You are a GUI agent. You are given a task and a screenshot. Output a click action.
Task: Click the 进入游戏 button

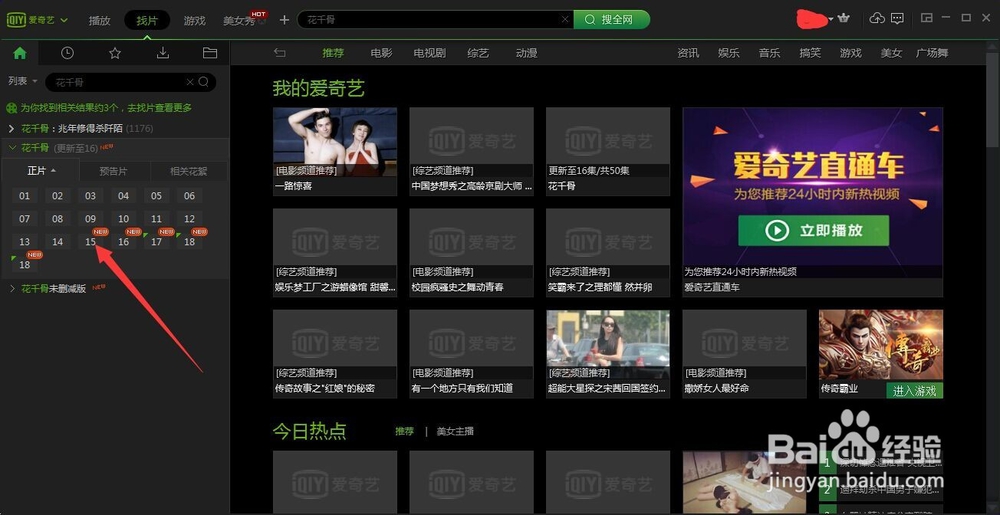(915, 391)
